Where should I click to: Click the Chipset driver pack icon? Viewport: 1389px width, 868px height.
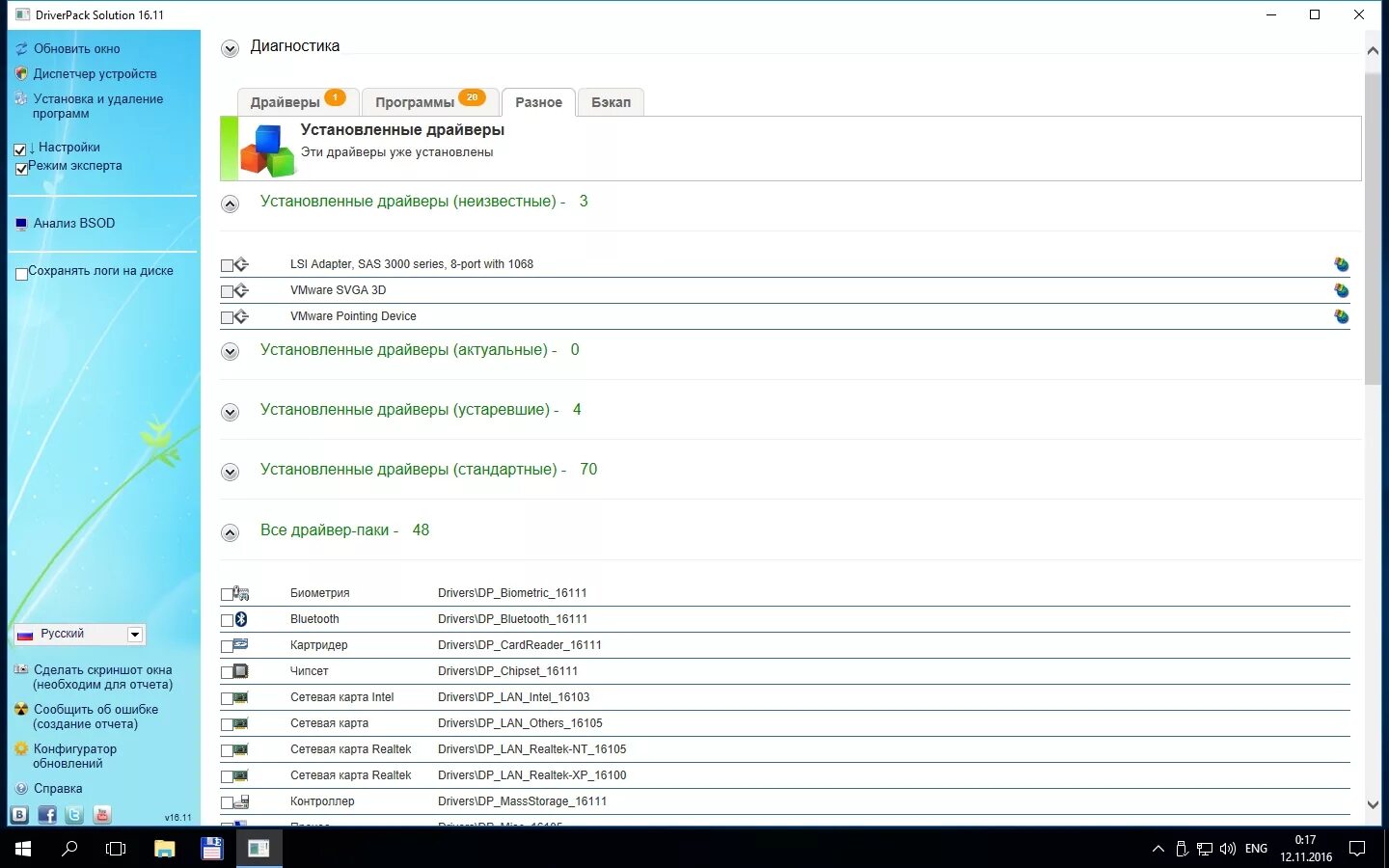(241, 671)
